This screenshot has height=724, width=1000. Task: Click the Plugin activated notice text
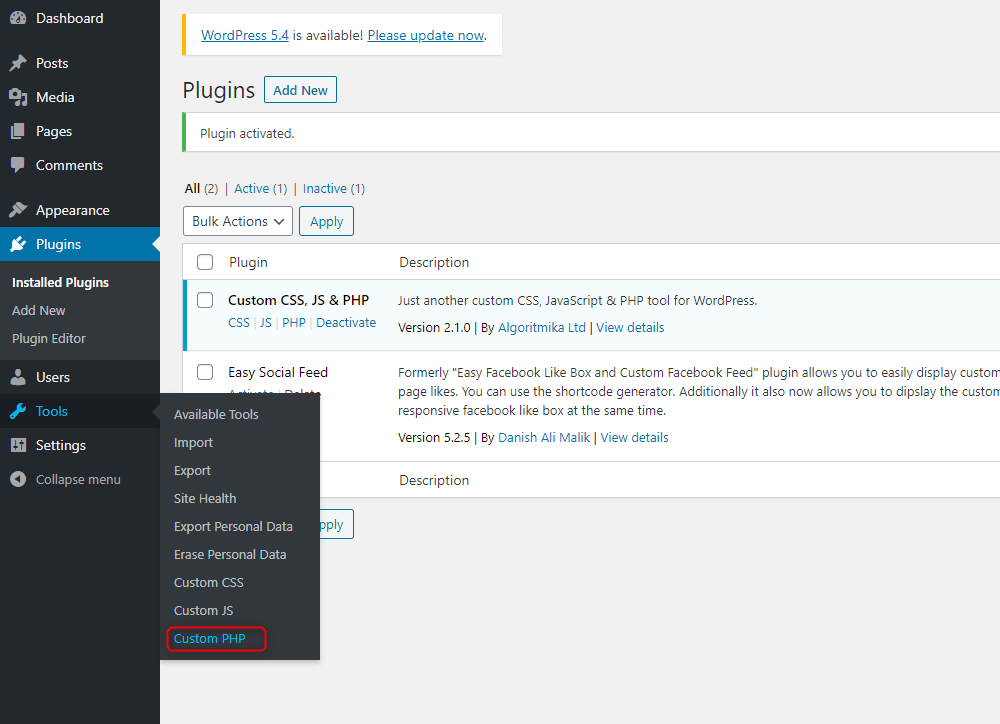[247, 133]
